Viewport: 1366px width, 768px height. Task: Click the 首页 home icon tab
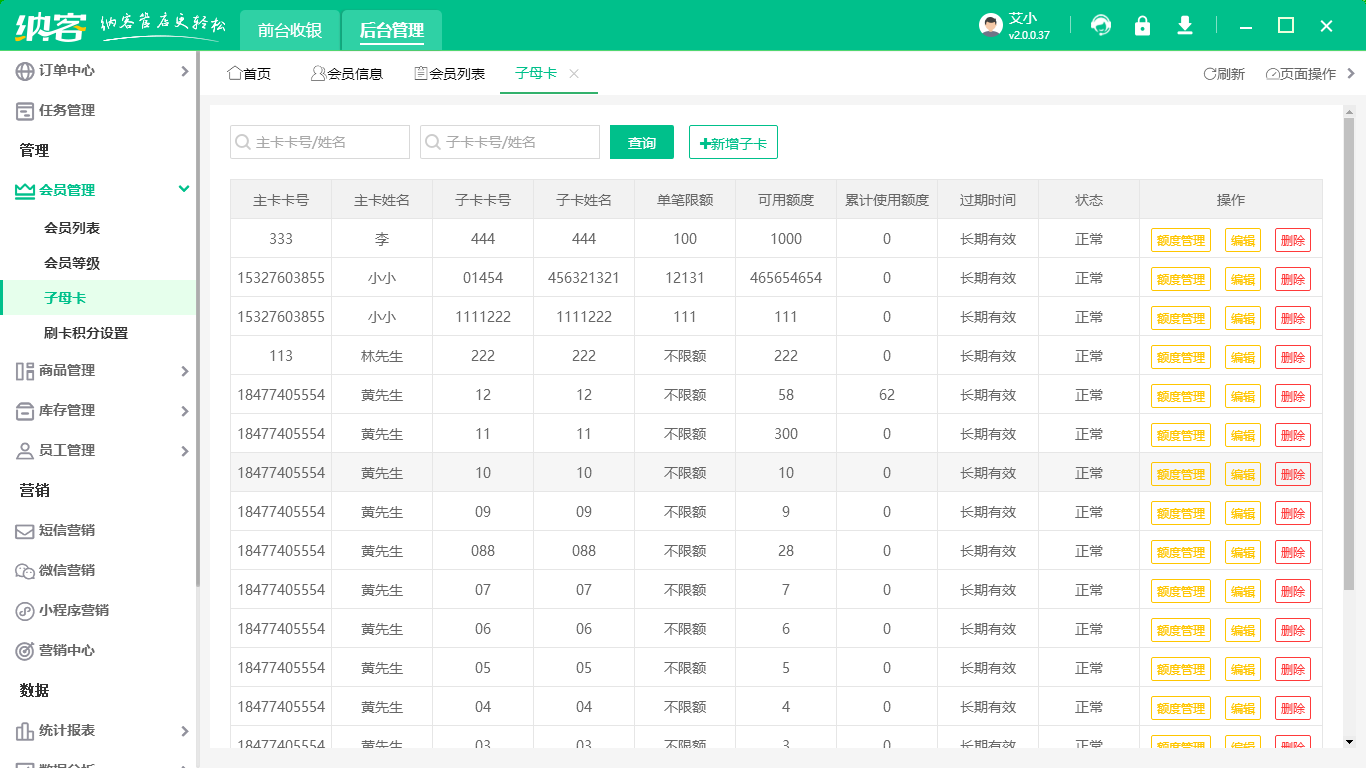pyautogui.click(x=235, y=73)
